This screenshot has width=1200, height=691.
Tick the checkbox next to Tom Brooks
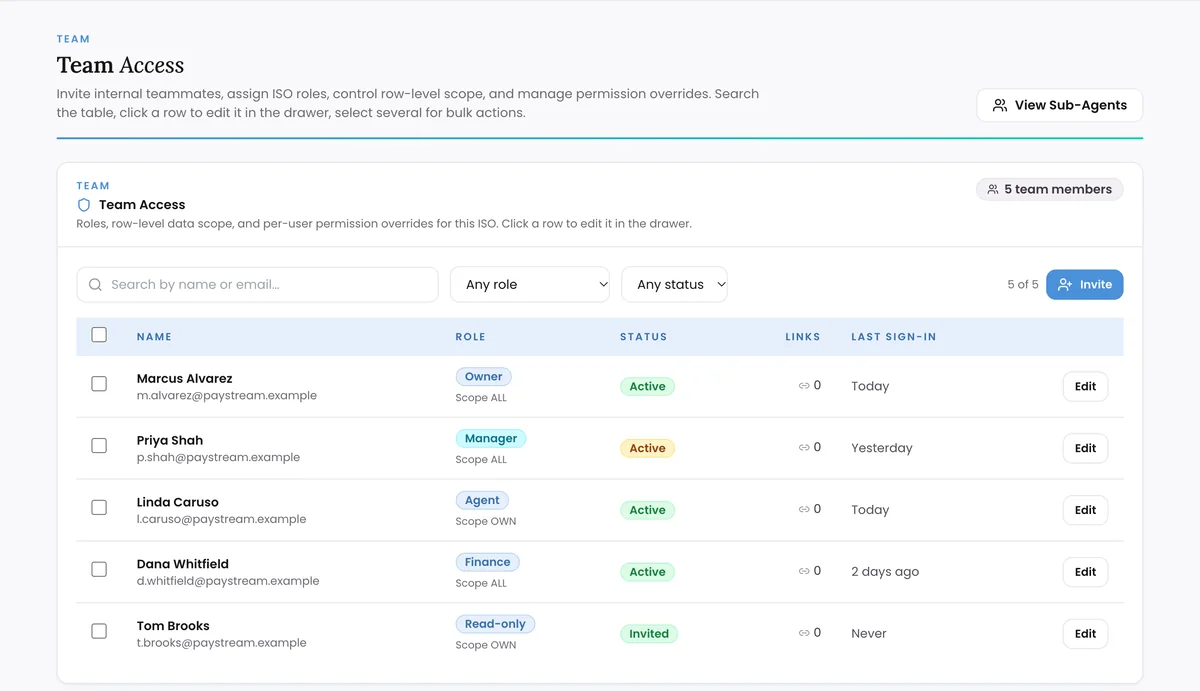coord(99,631)
